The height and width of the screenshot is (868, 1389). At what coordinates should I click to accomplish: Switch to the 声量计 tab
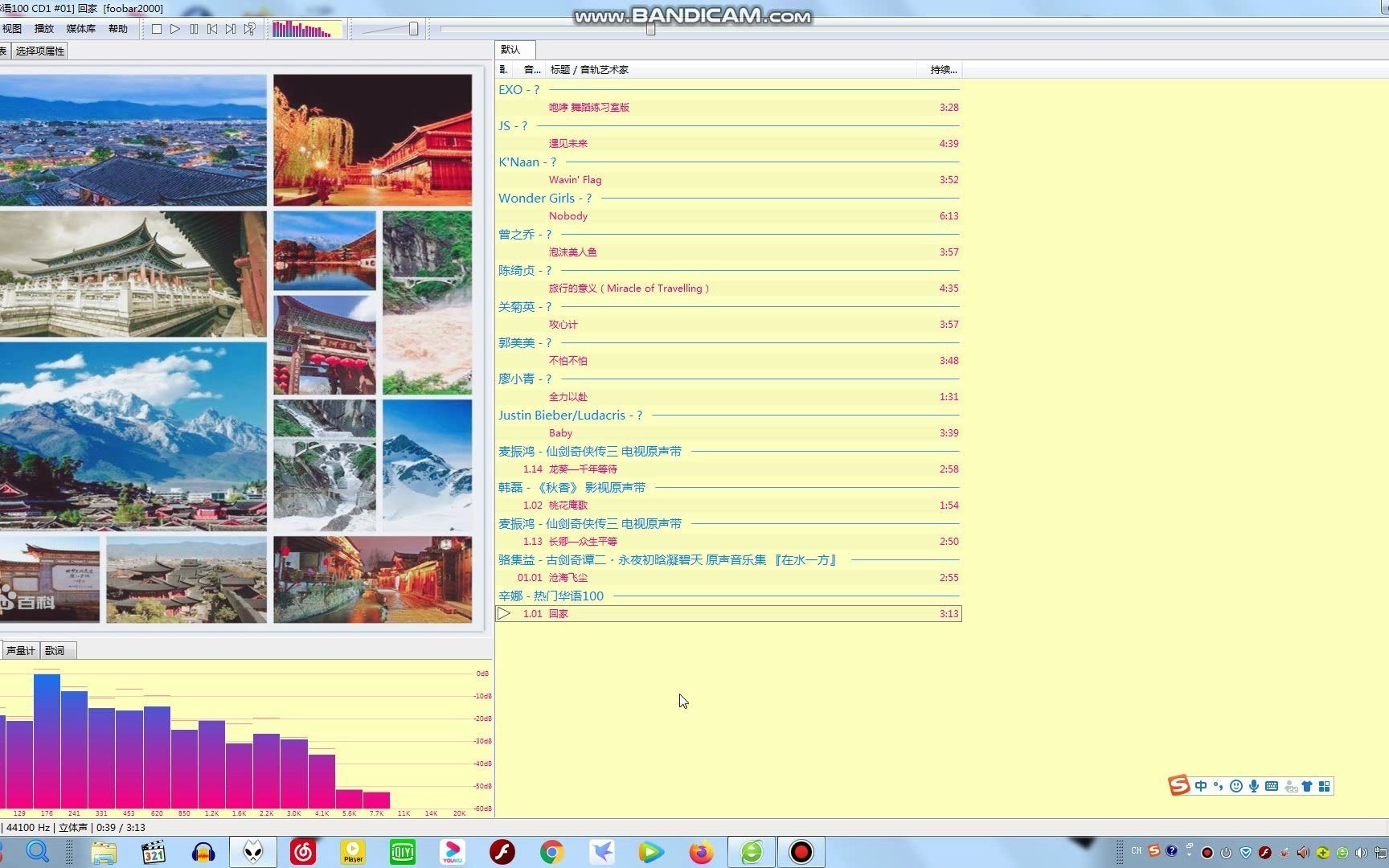20,651
